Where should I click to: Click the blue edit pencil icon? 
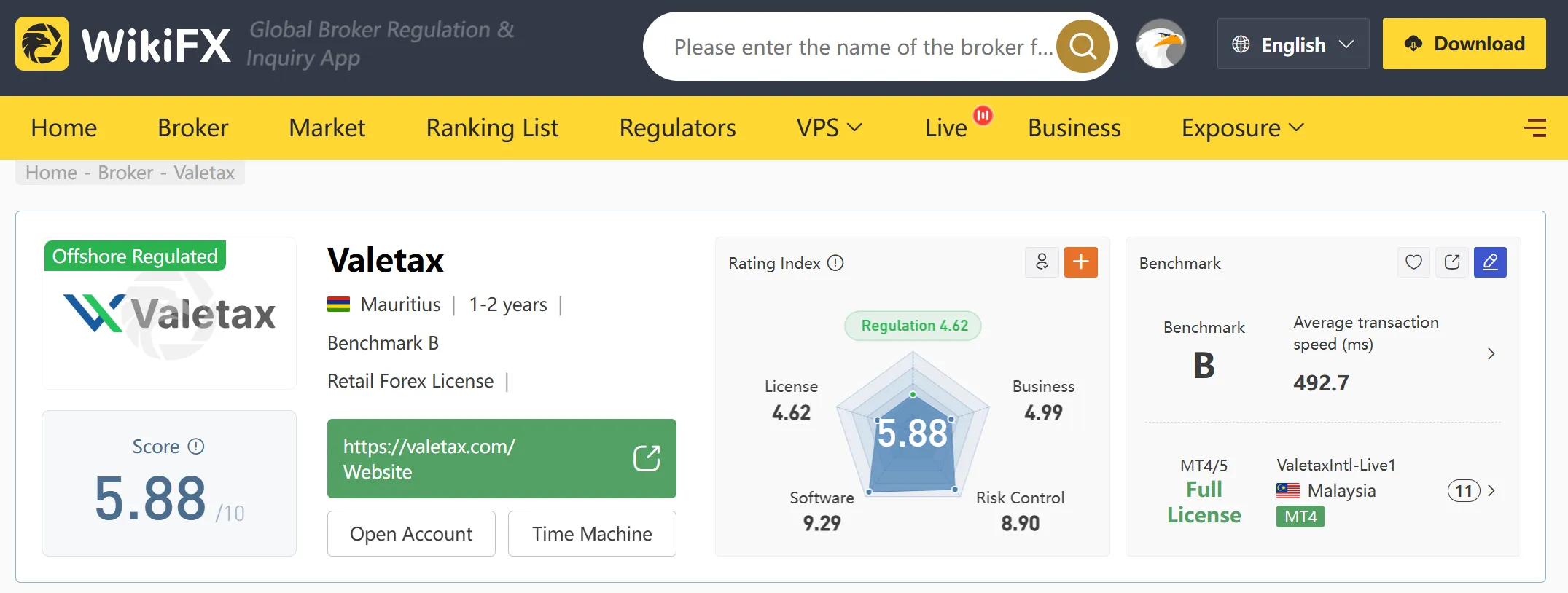1490,262
